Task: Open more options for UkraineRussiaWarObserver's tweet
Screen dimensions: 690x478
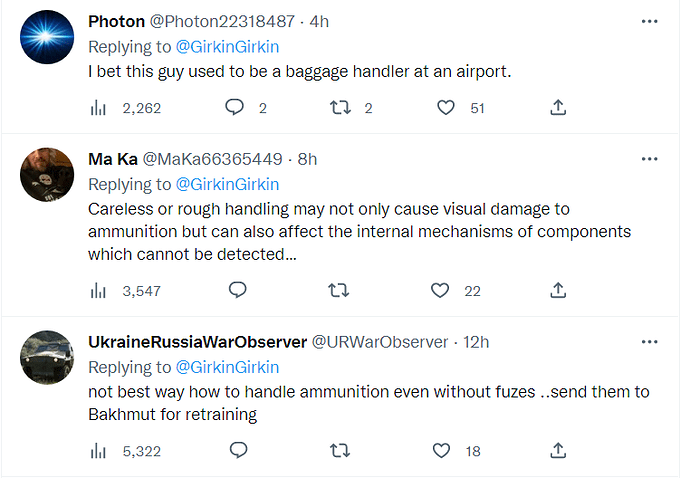Action: point(650,342)
